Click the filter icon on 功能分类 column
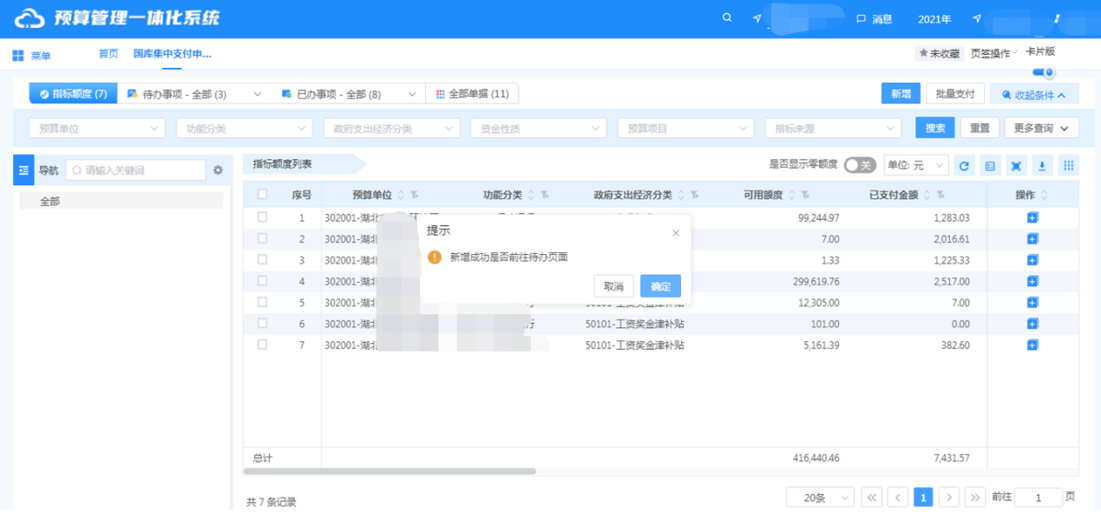Screen dimensions: 1101x522 coord(544,195)
